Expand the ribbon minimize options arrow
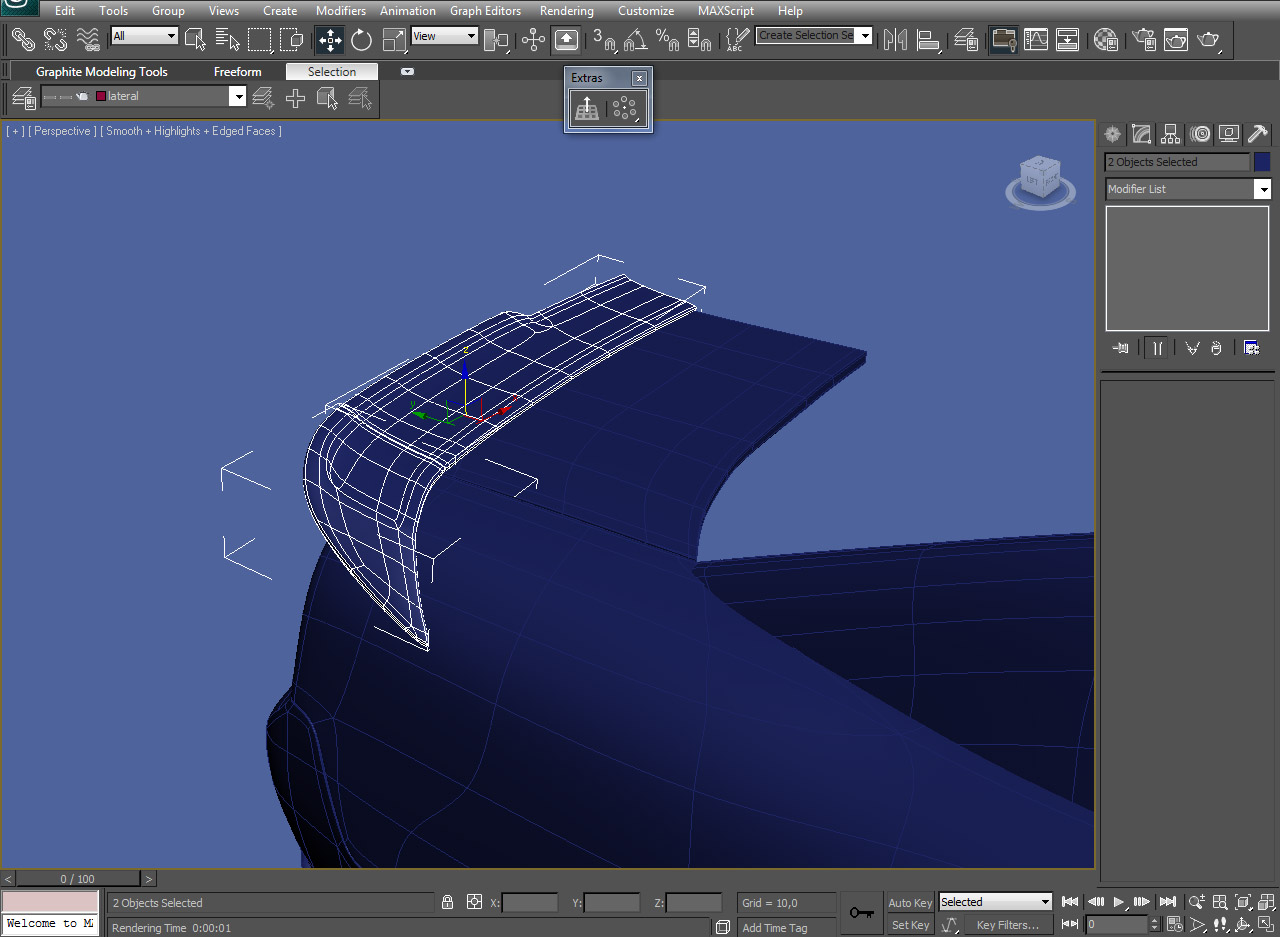The height and width of the screenshot is (937, 1280). click(407, 72)
